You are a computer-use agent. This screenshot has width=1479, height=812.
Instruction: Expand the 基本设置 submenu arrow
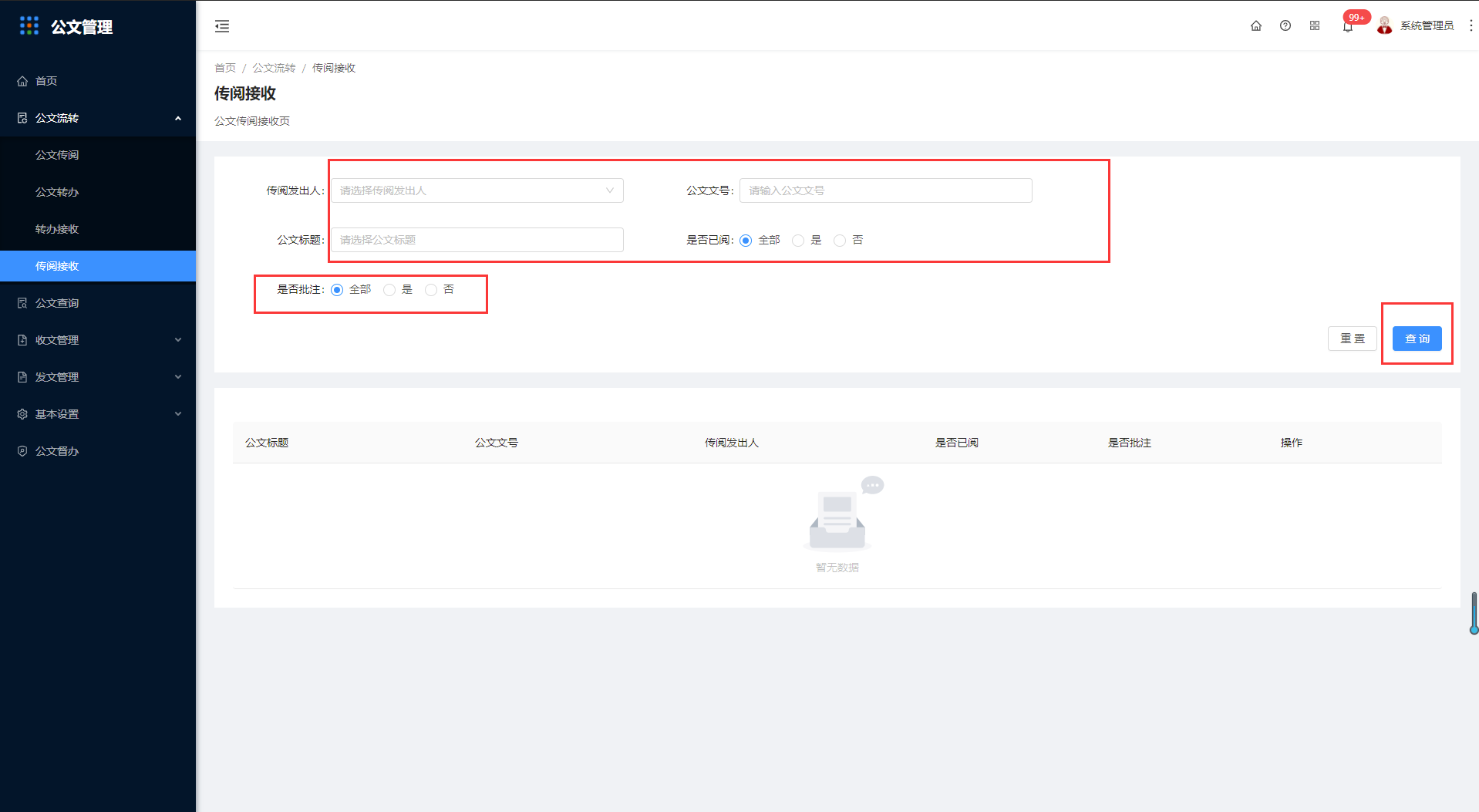pos(178,414)
